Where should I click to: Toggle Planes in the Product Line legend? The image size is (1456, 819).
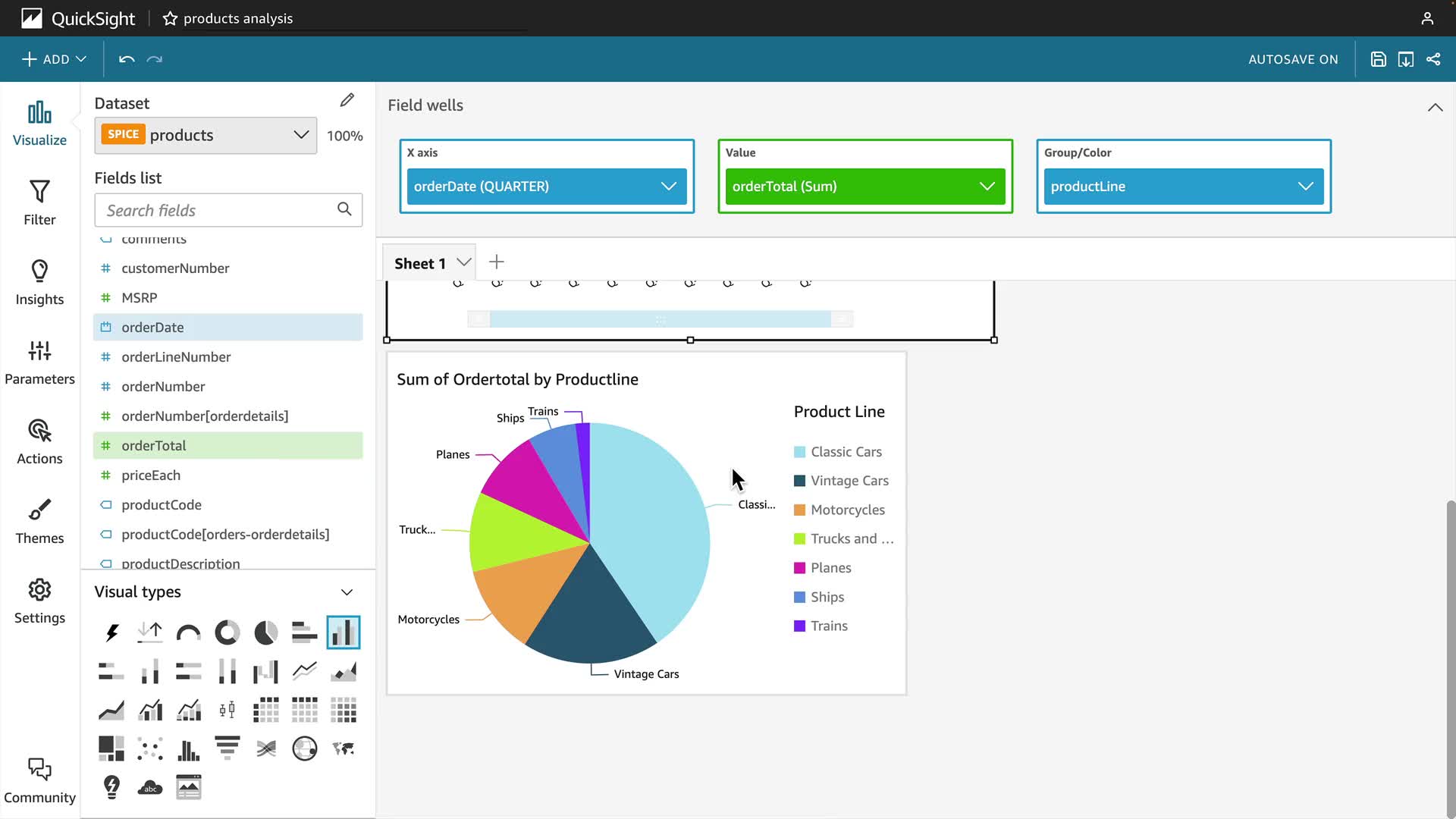830,568
